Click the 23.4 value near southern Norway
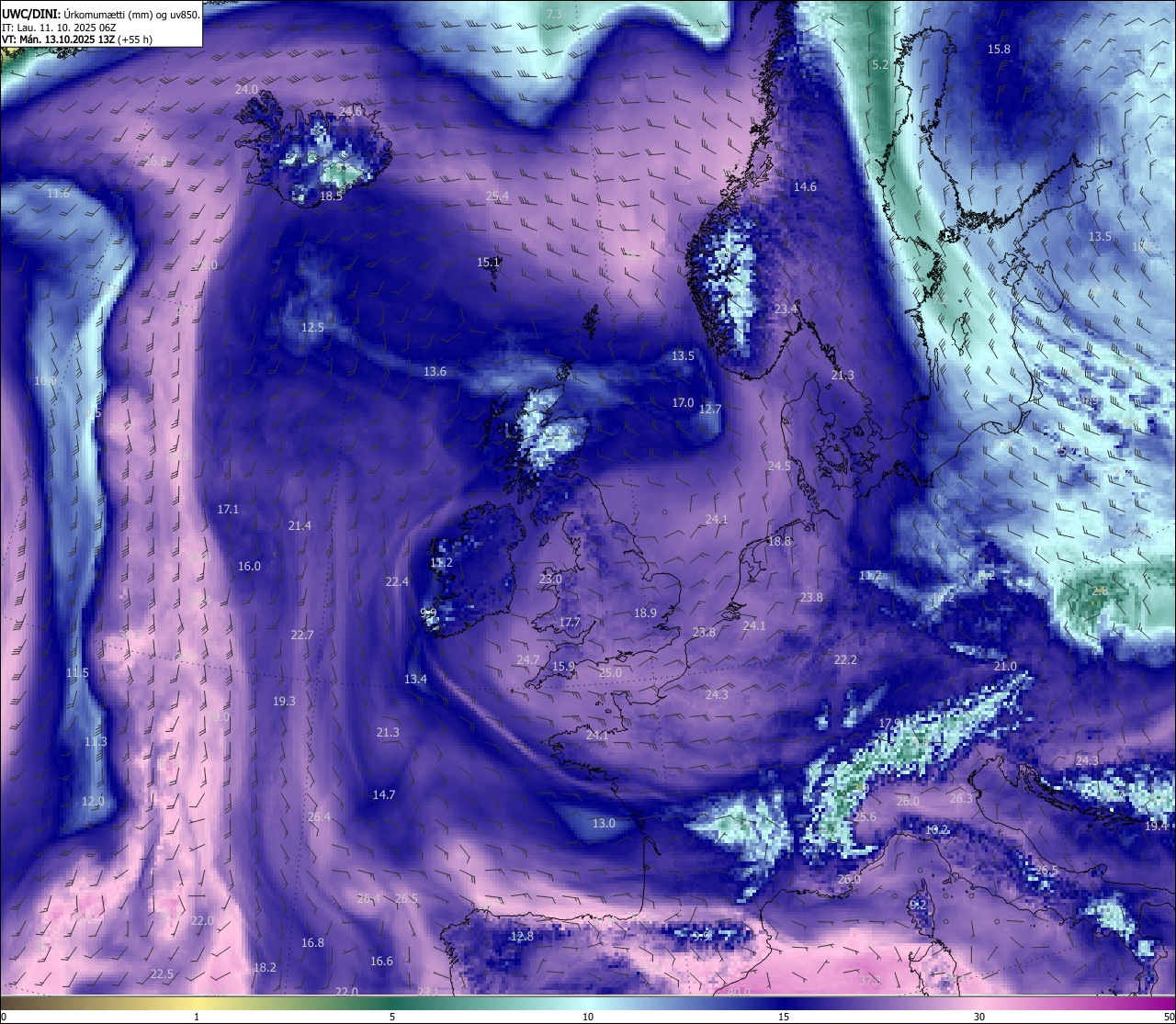The height and width of the screenshot is (1024, 1176). 786,309
